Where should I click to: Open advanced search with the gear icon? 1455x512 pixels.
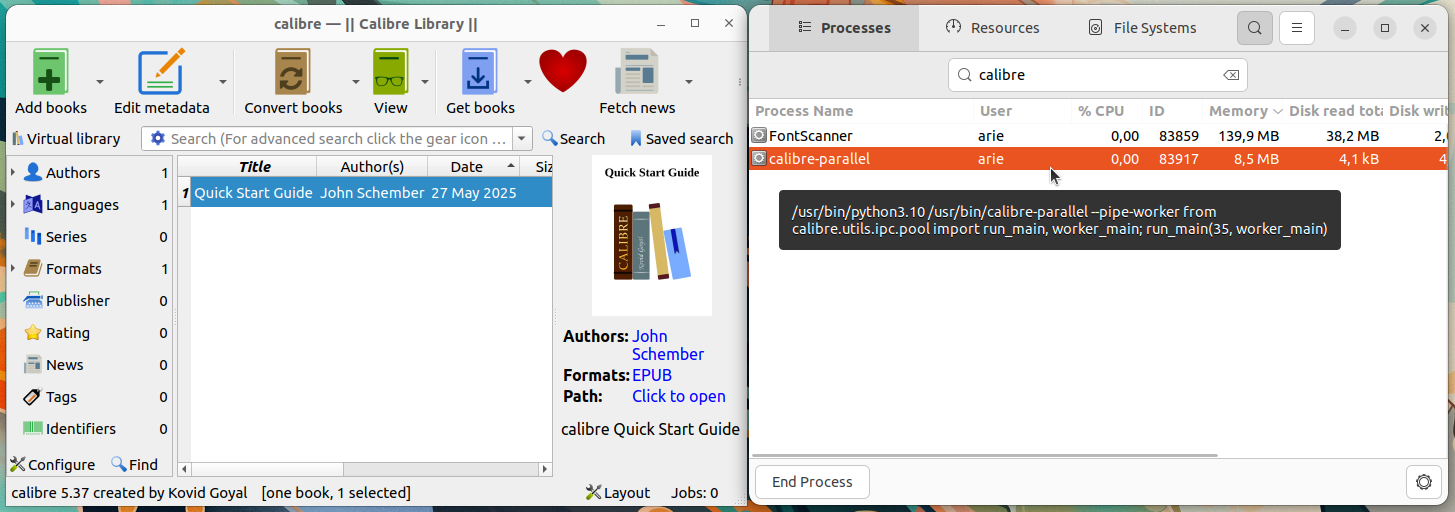(x=158, y=139)
